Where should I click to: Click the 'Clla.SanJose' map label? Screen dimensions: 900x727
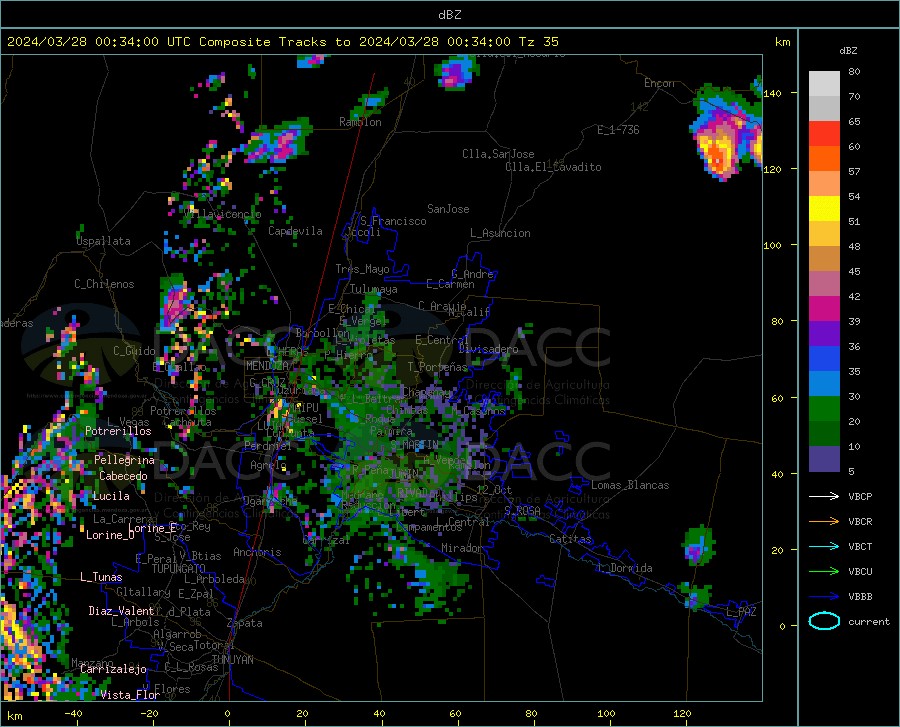[498, 154]
